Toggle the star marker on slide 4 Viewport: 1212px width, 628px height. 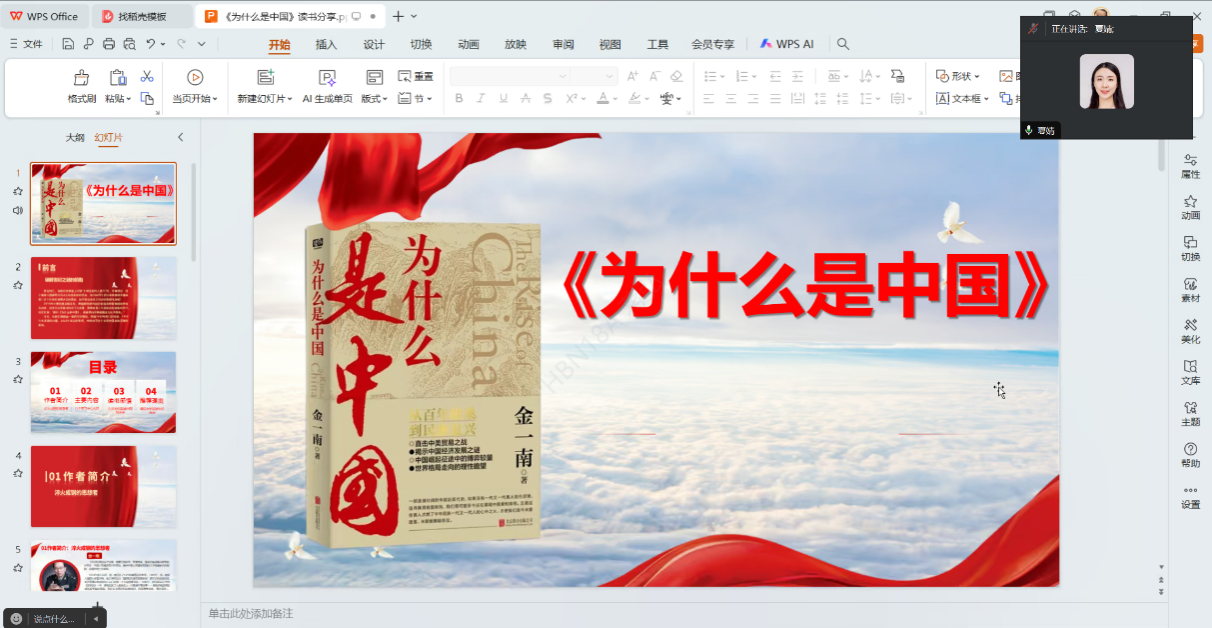point(18,474)
